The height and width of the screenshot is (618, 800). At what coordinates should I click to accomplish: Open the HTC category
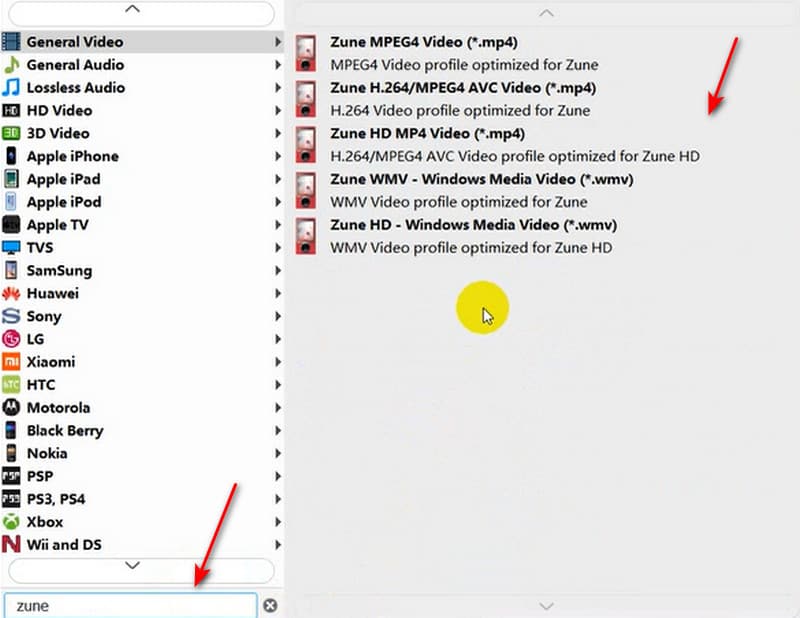pyautogui.click(x=142, y=385)
